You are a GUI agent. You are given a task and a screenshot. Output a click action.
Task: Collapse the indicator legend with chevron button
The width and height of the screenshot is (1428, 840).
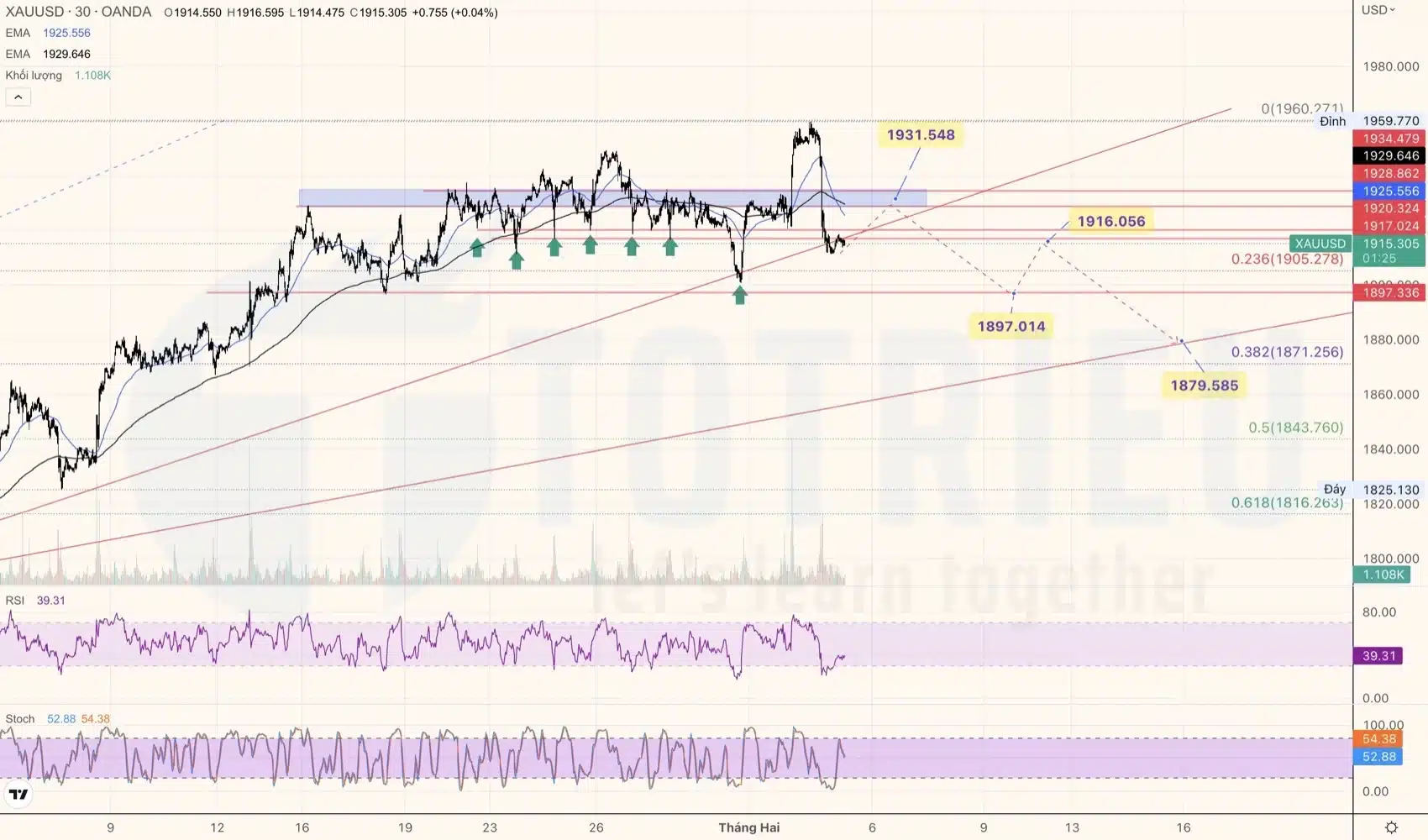(x=18, y=97)
